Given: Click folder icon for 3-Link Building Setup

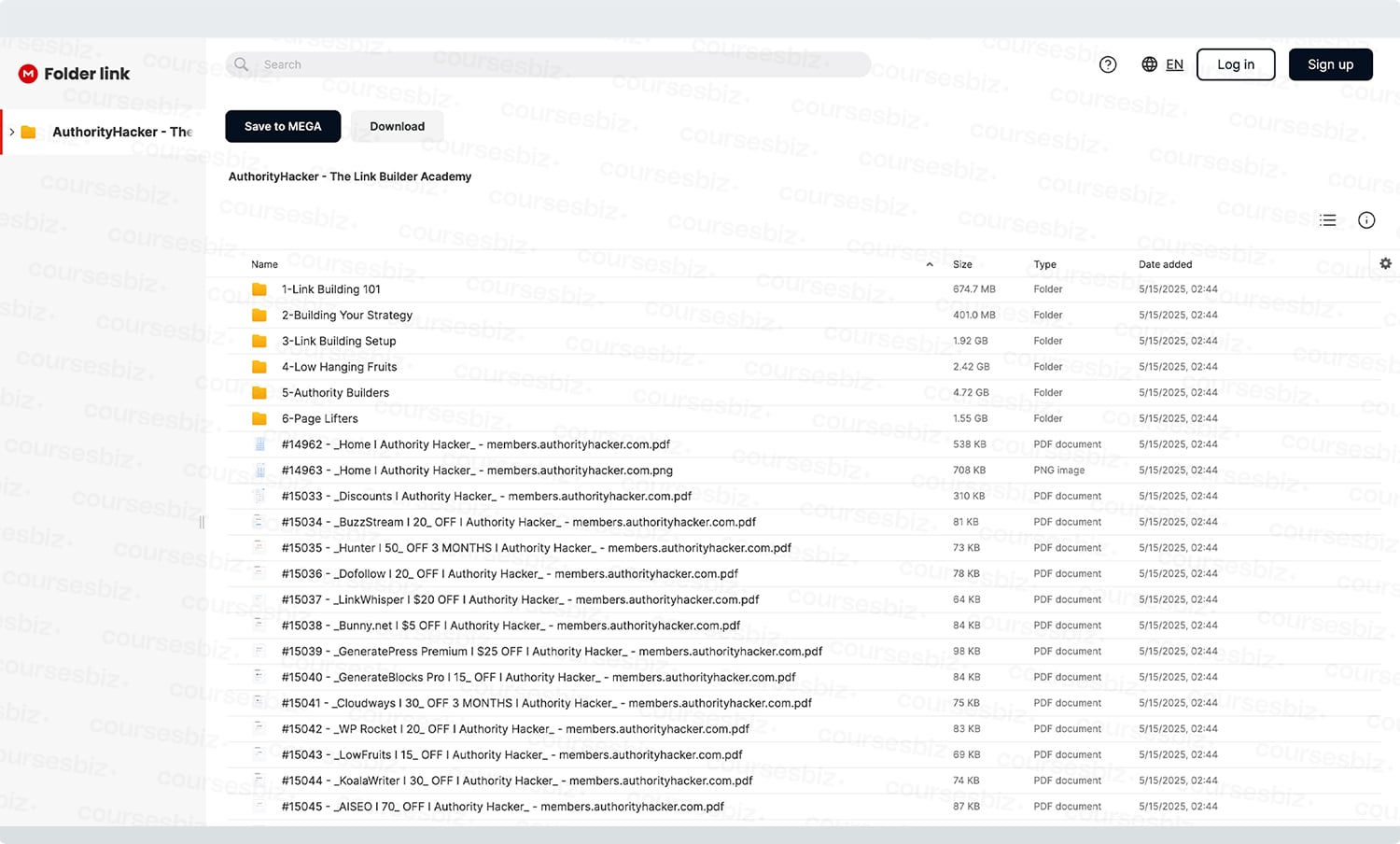Looking at the screenshot, I should (x=259, y=342).
